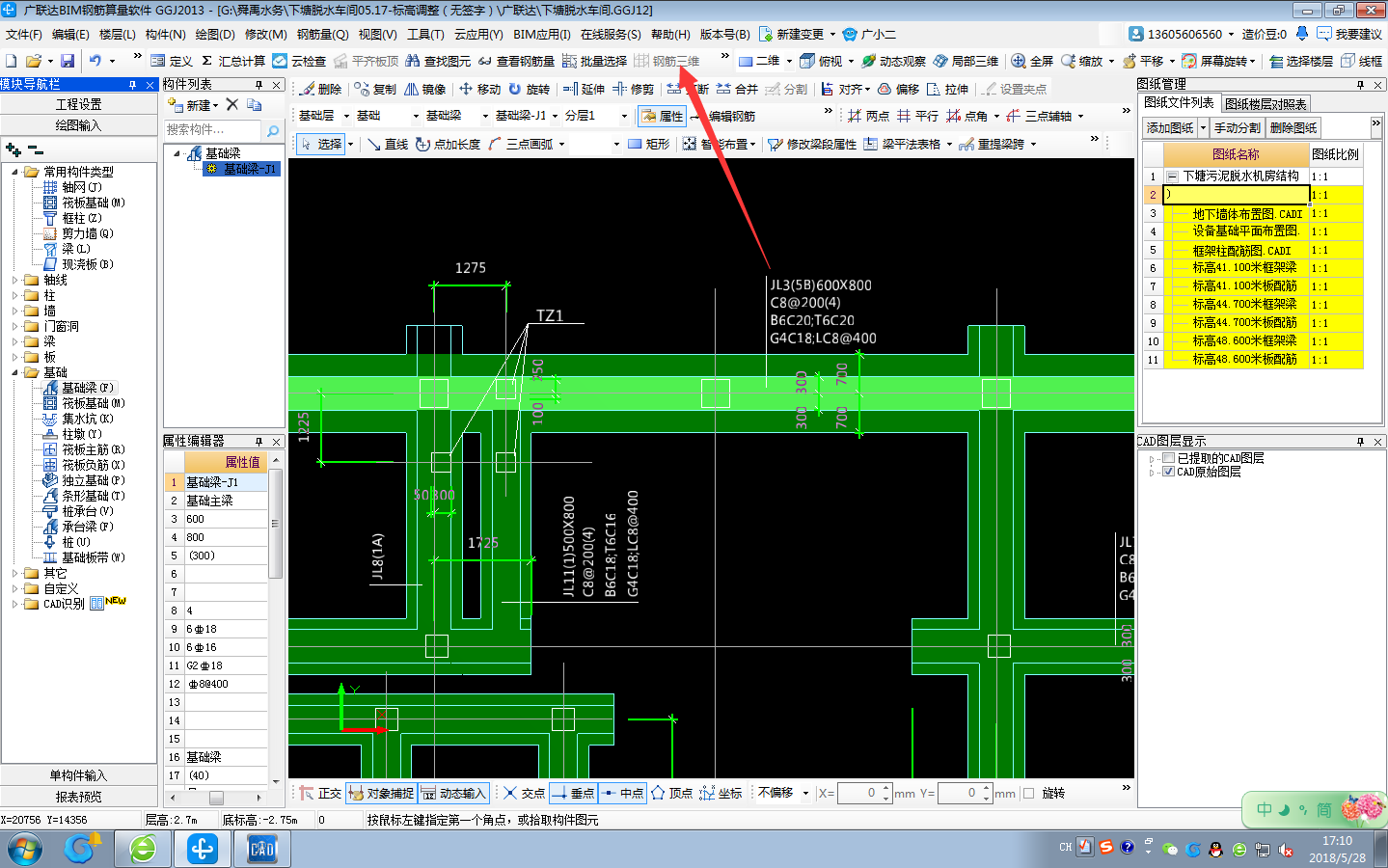Viewport: 1388px width, 868px height.
Task: Toggle 中点 midpoint snap
Action: [622, 793]
